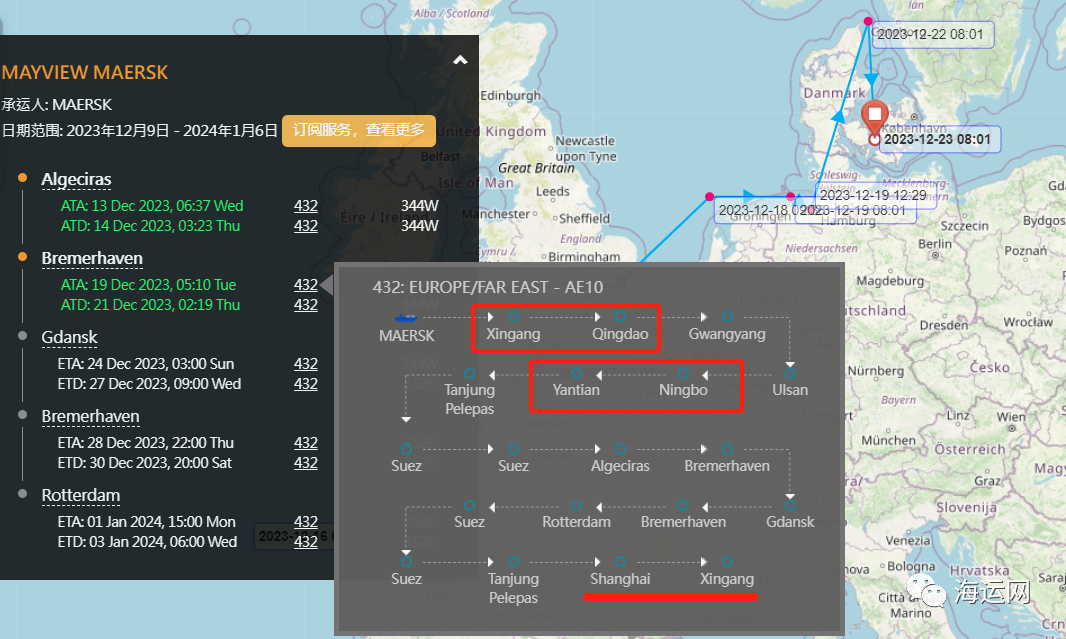Click voyage number 344W on Algeciras ATA row
This screenshot has width=1066, height=639.
point(419,205)
